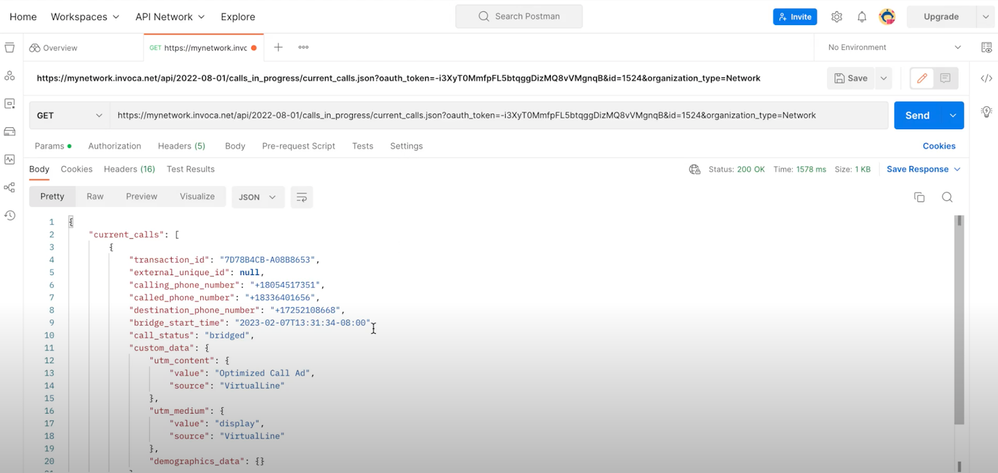Screen dimensions: 998x473
Task: Open Save Response dropdown
Action: coord(924,169)
